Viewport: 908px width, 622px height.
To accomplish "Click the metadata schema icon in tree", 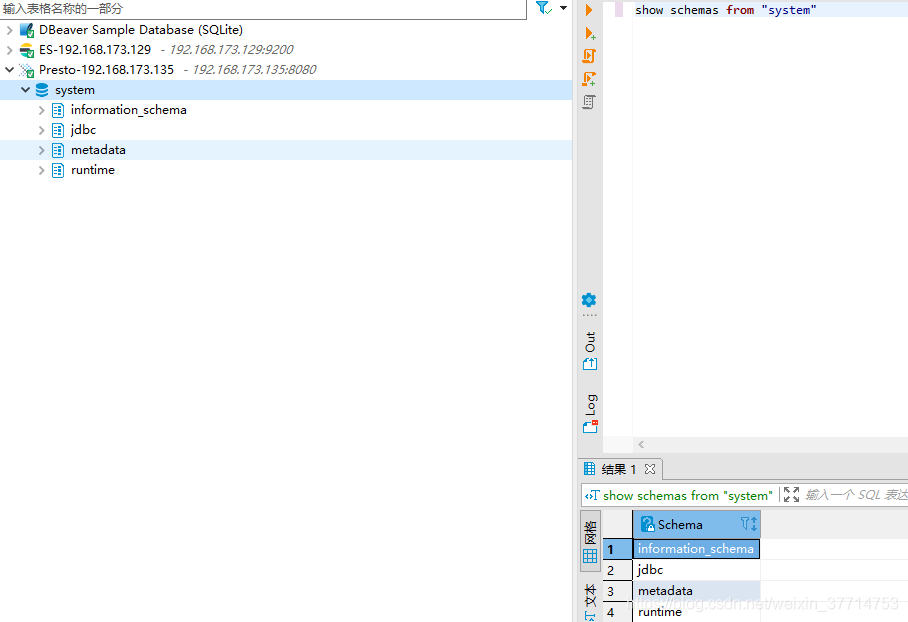I will point(58,150).
